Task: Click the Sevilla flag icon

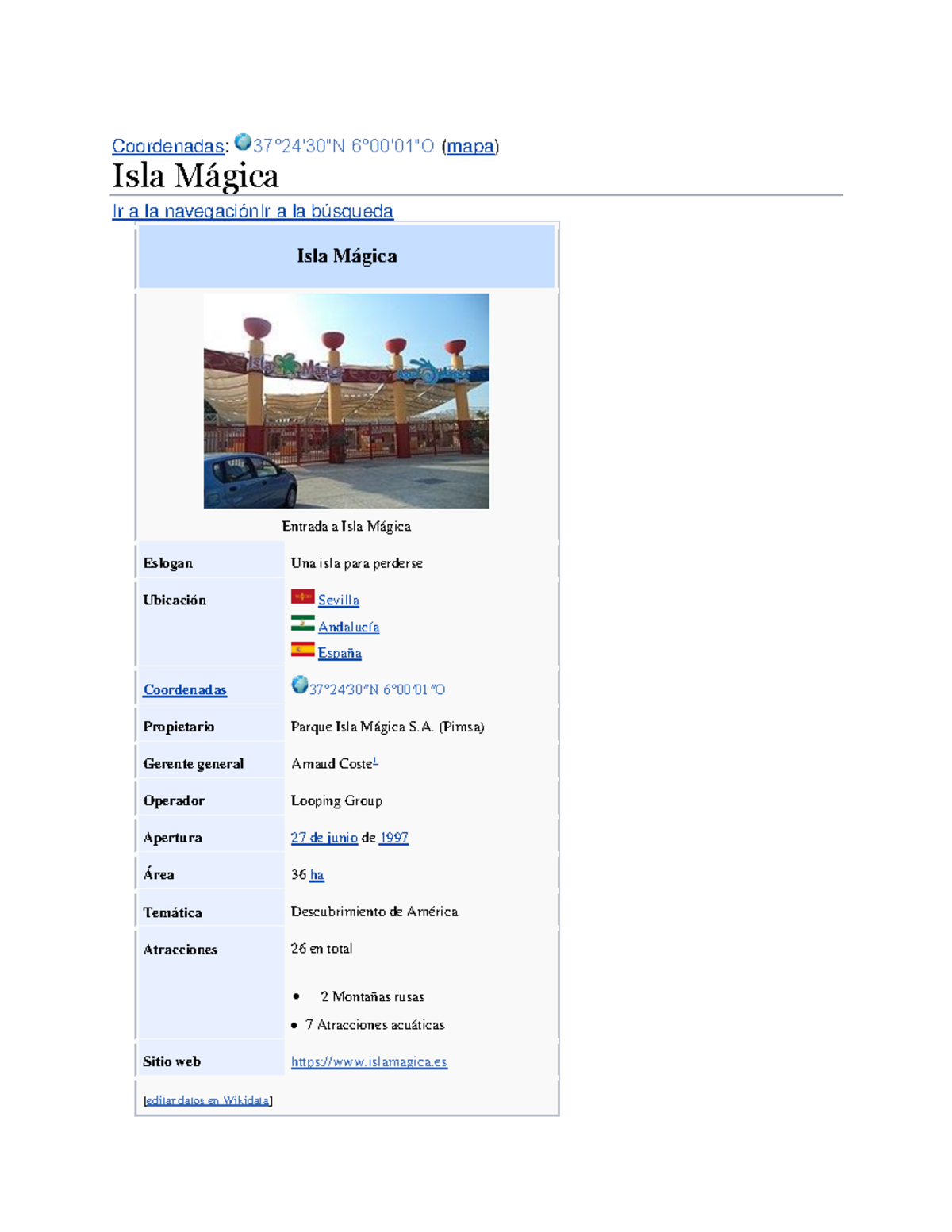Action: click(x=303, y=597)
